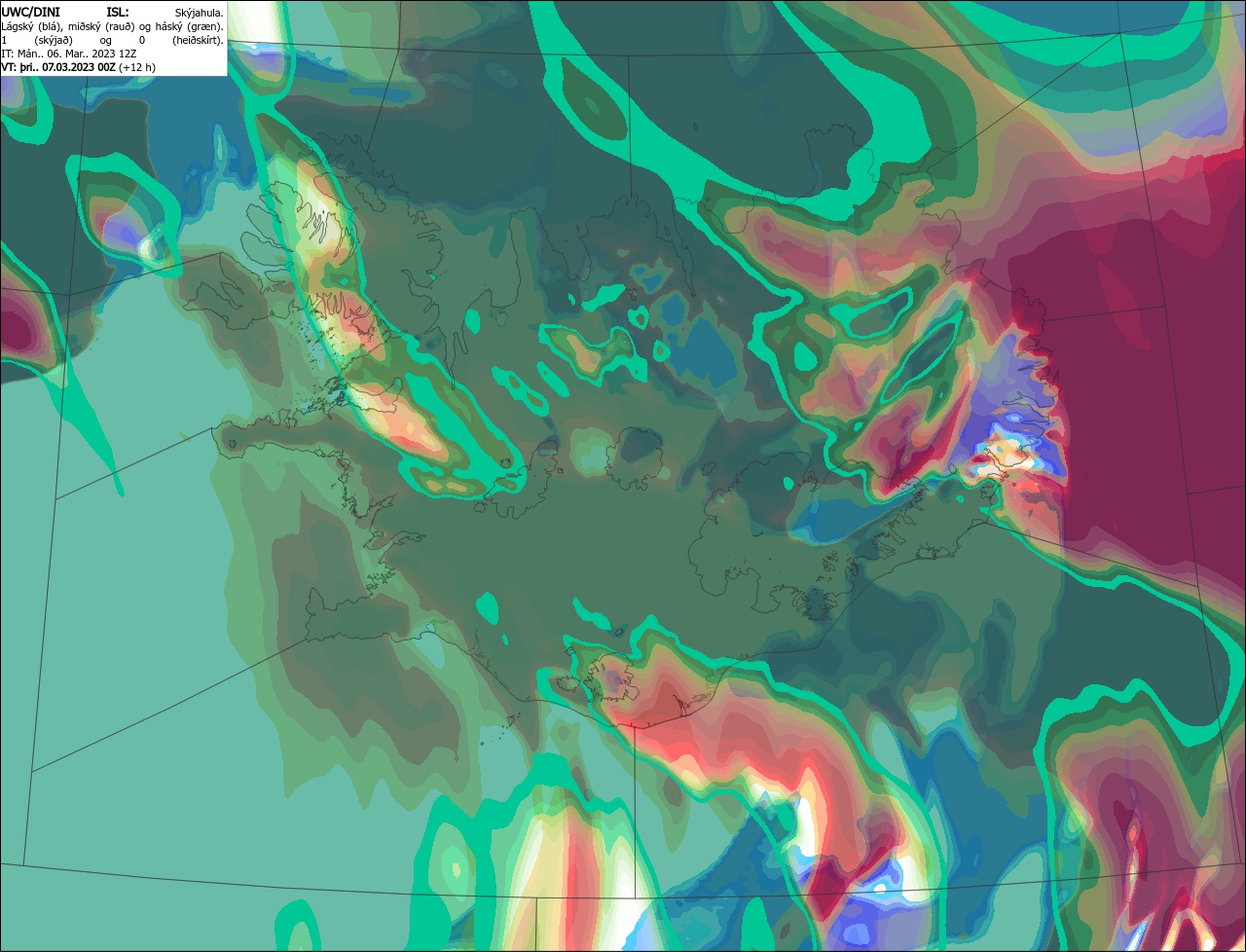Click the 'UWC/DINI' model label
1246x952 pixels.
click(x=31, y=13)
